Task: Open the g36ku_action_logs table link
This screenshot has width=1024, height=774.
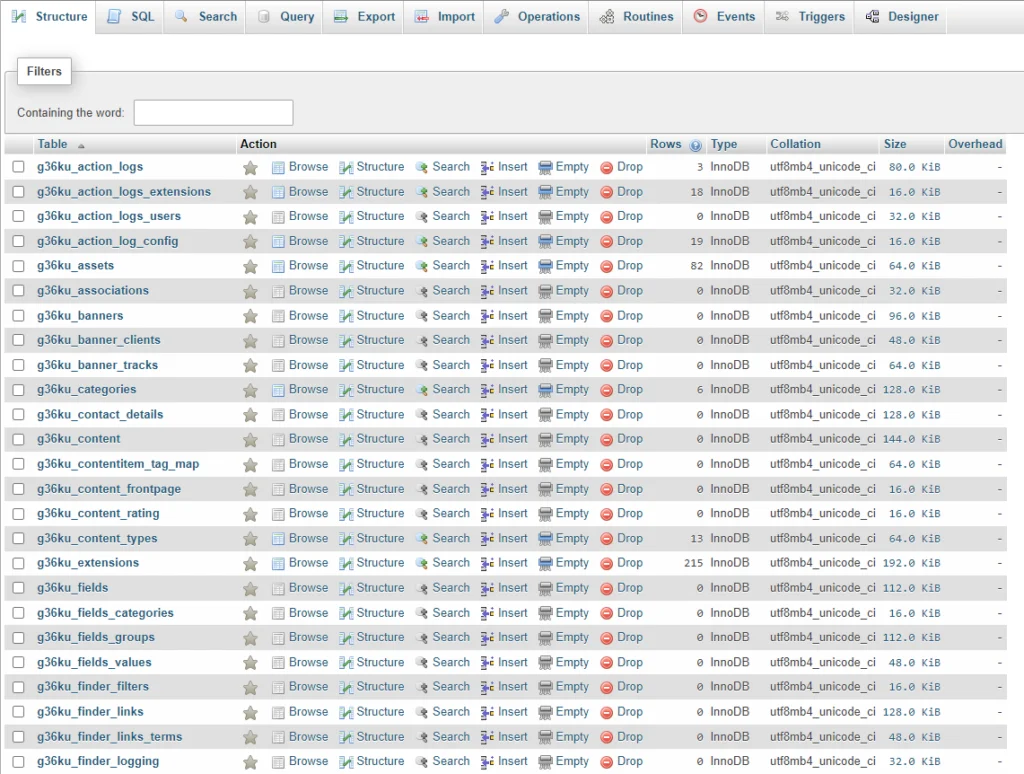Action: (89, 167)
